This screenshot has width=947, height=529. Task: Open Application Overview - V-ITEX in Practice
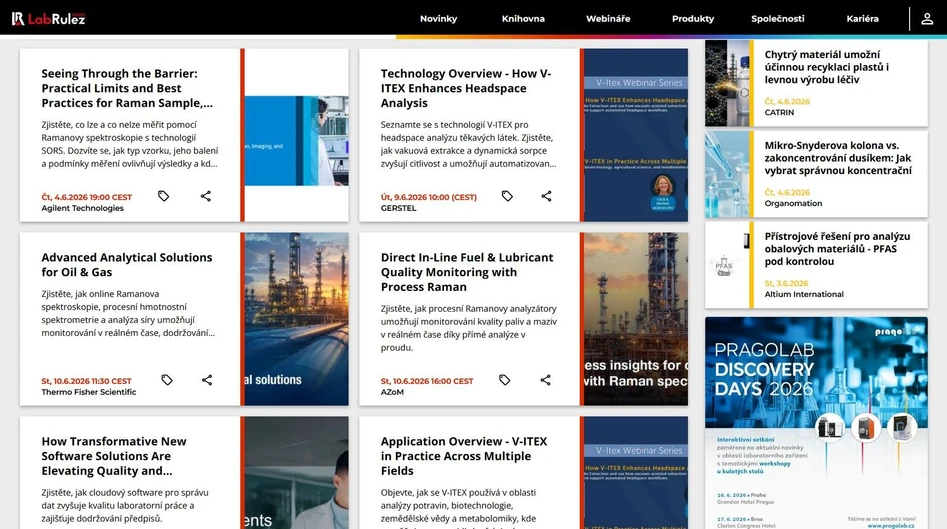(464, 456)
